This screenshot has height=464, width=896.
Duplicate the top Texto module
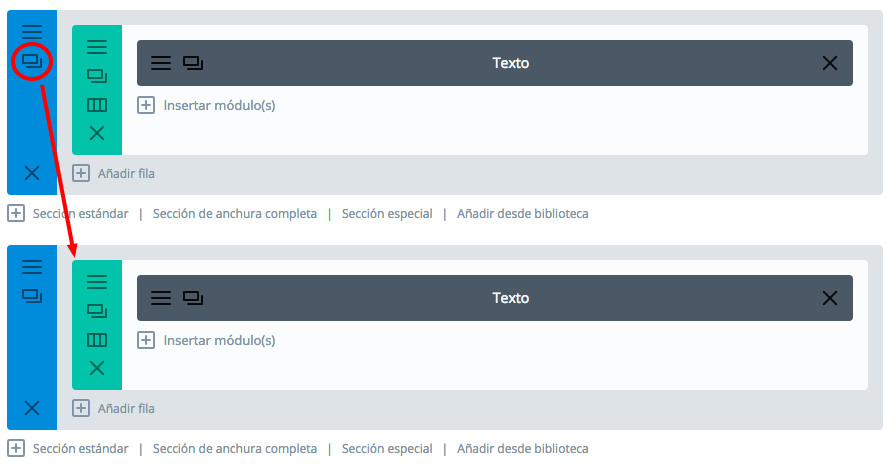point(193,63)
